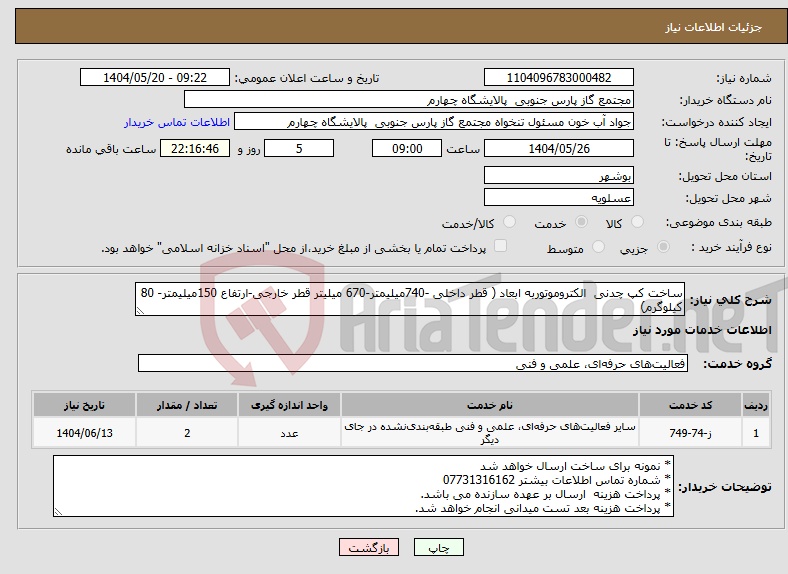Select the کالا/خدمت radio button

[510, 222]
